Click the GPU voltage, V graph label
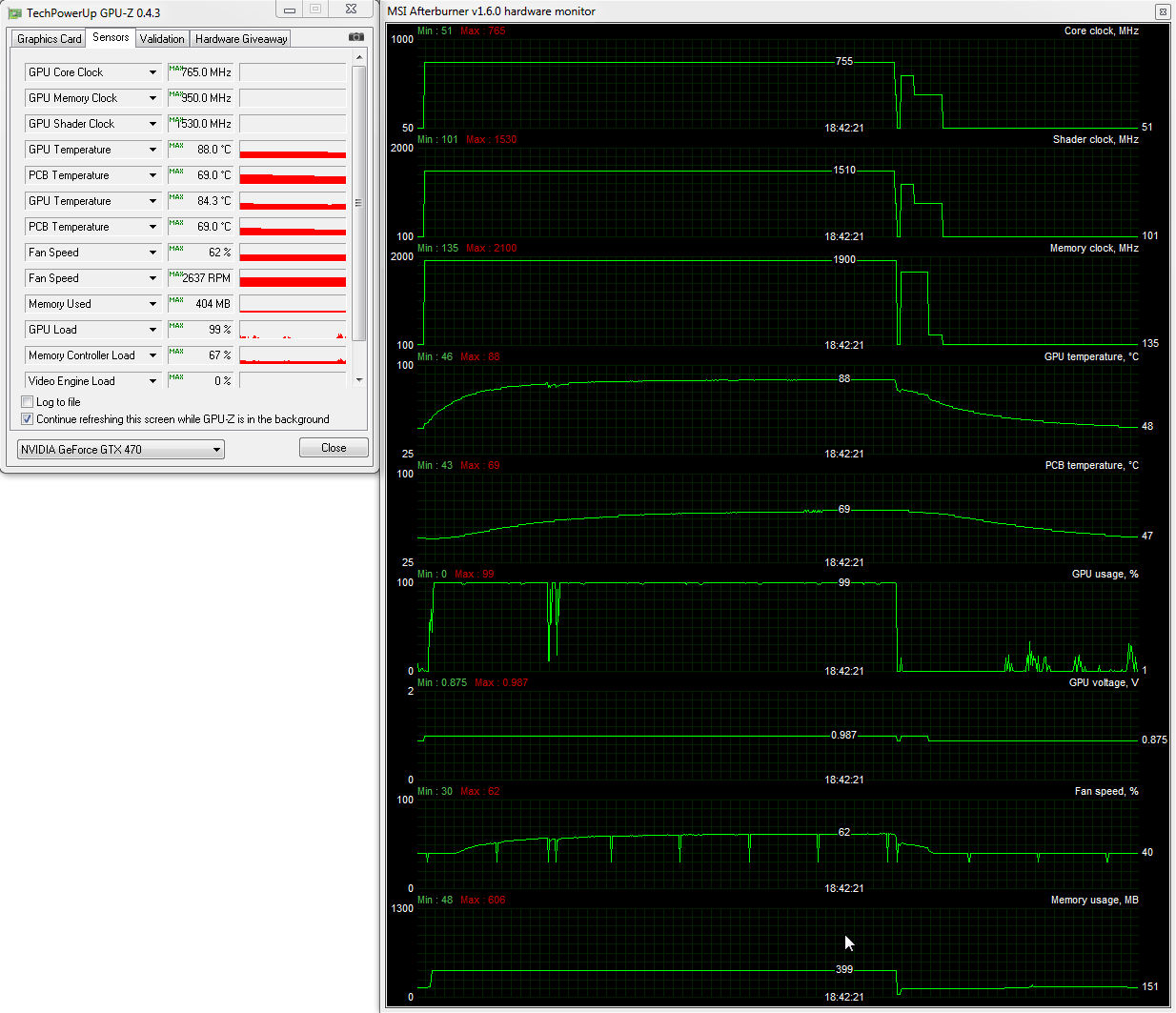1176x1013 pixels. tap(1104, 682)
